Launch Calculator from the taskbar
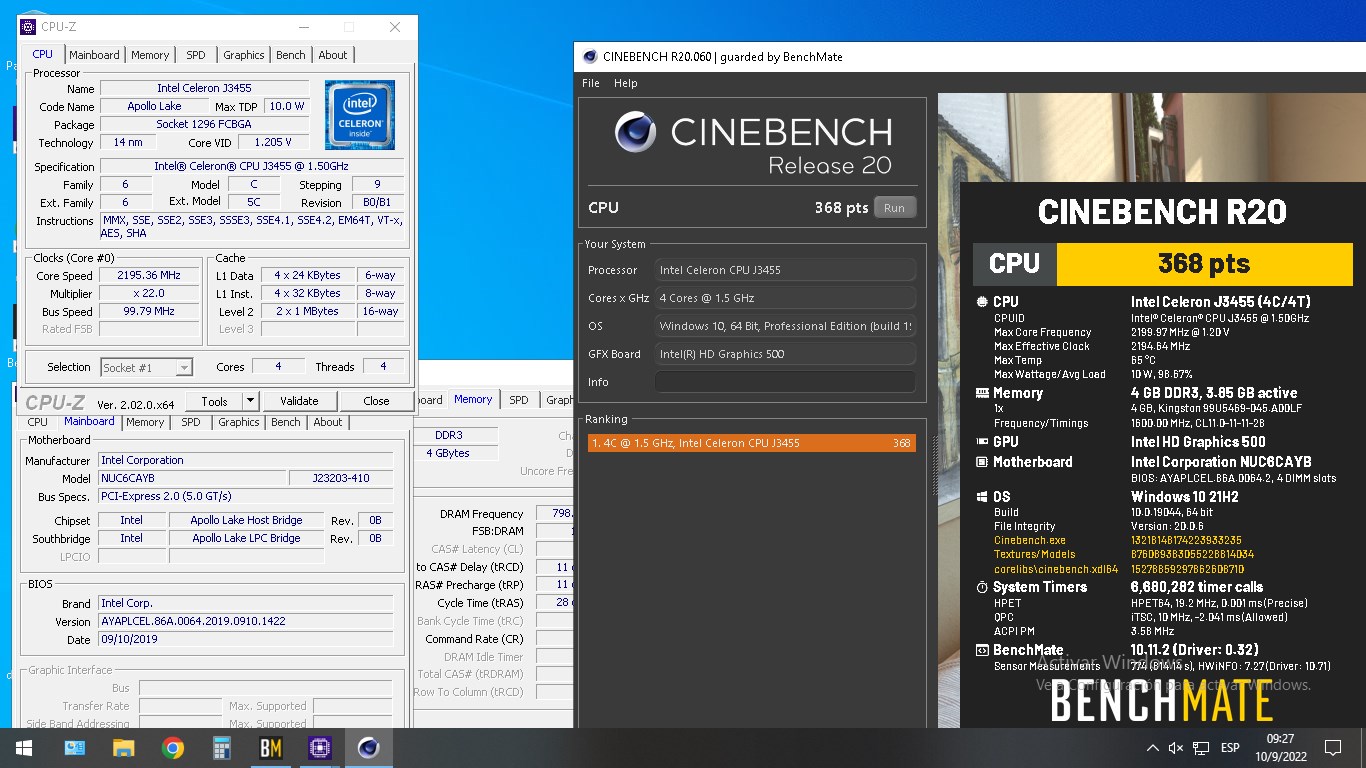Screen dimensions: 1366x768 coord(222,748)
